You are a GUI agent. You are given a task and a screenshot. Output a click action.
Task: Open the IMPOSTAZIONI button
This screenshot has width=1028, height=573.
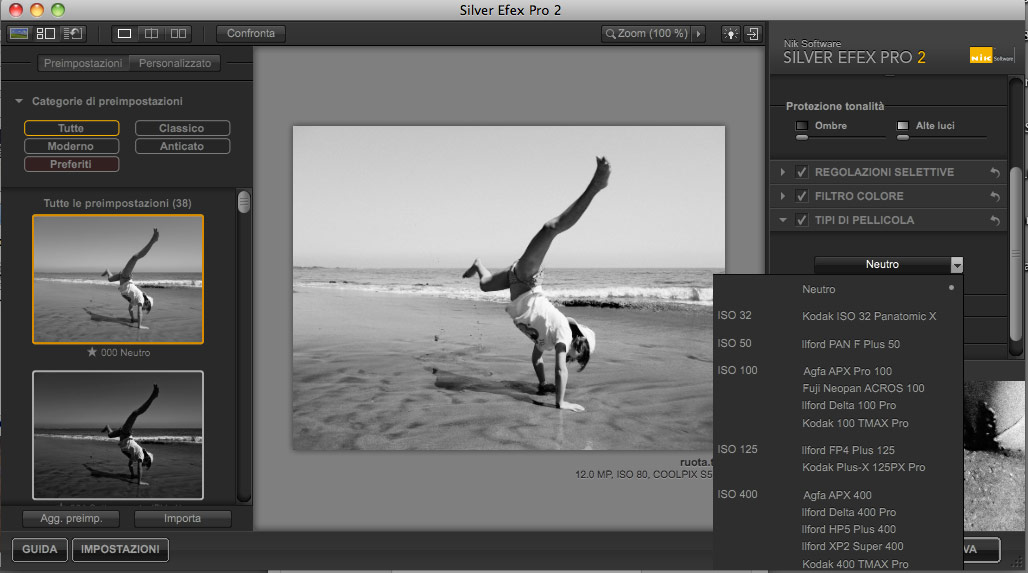[x=120, y=549]
